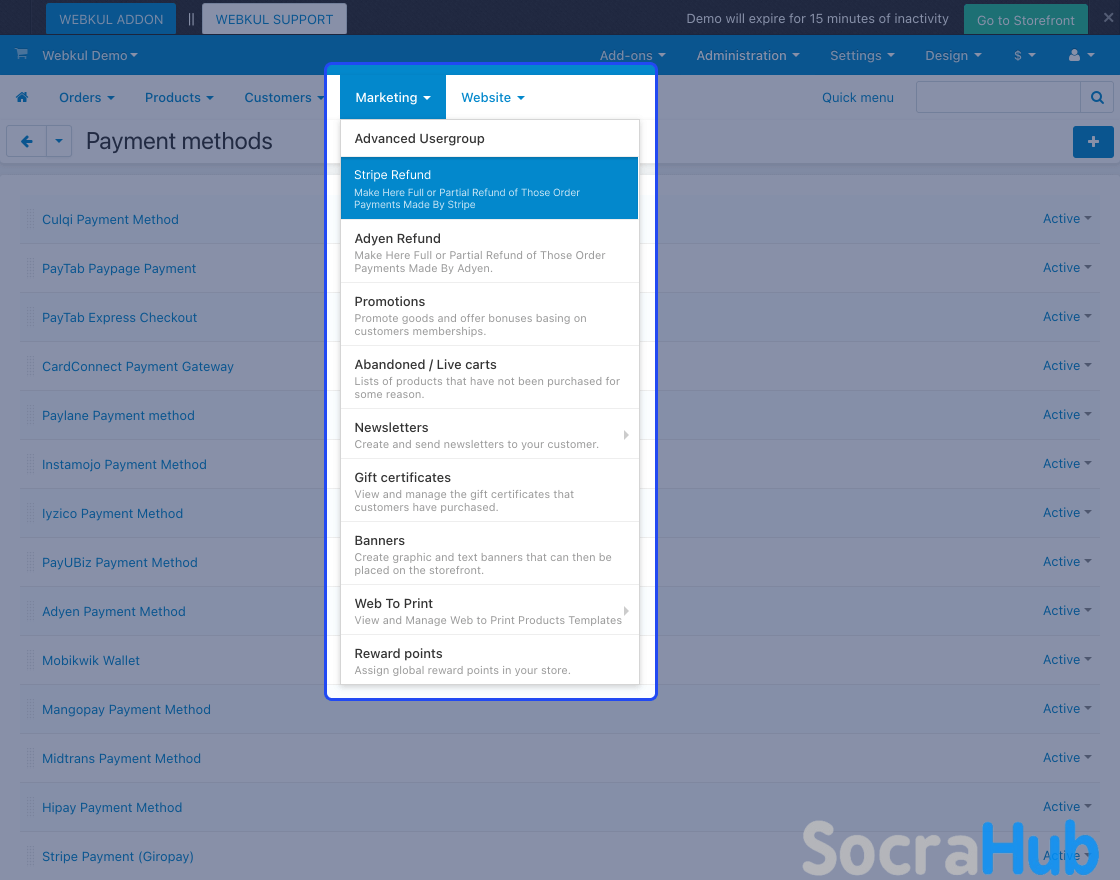Open the Administration menu
This screenshot has height=880, width=1120.
748,55
